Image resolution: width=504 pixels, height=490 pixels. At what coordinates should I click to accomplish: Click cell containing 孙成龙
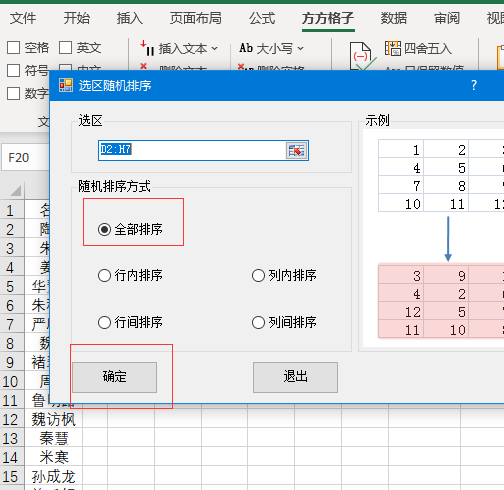(x=53, y=476)
